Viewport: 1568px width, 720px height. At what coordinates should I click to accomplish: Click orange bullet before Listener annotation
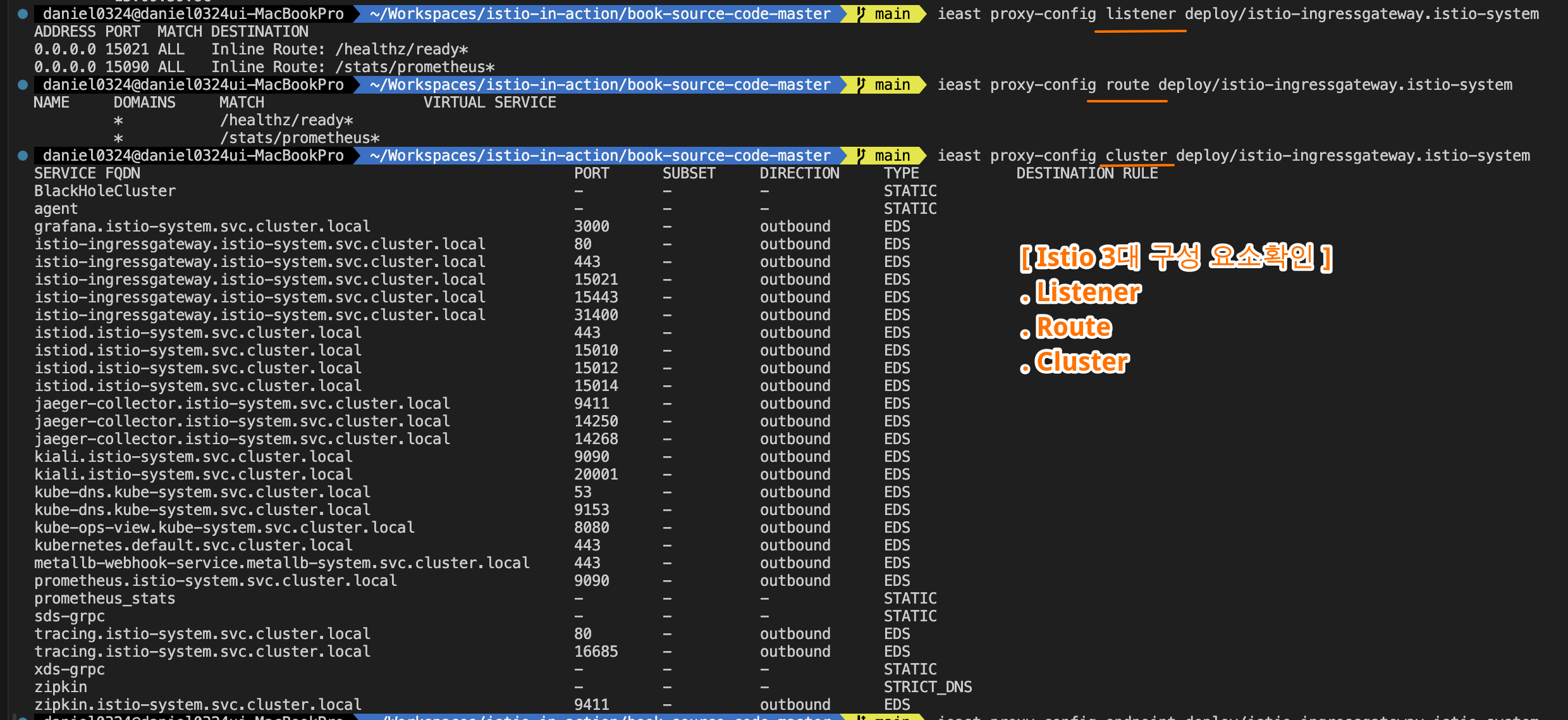pos(1025,299)
